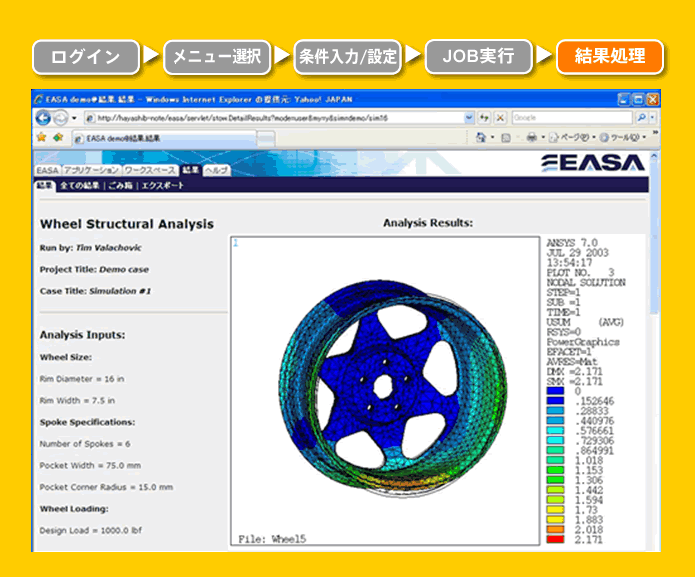Expand the address bar URL dropdown
695x577 pixels.
pyautogui.click(x=469, y=118)
